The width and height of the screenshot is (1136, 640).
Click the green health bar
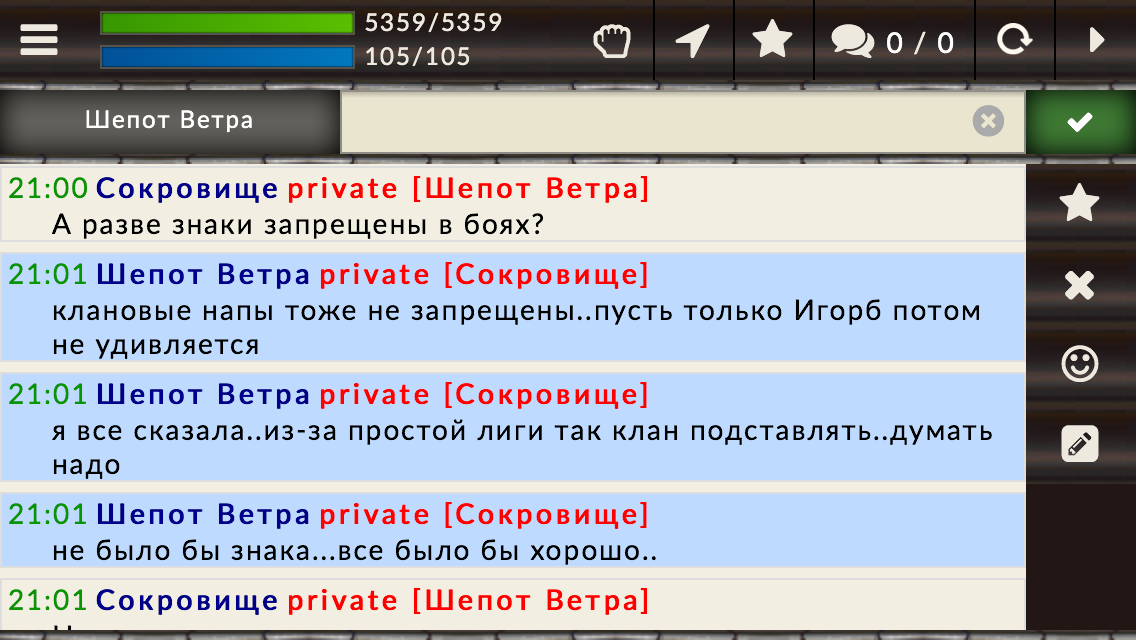[x=227, y=22]
